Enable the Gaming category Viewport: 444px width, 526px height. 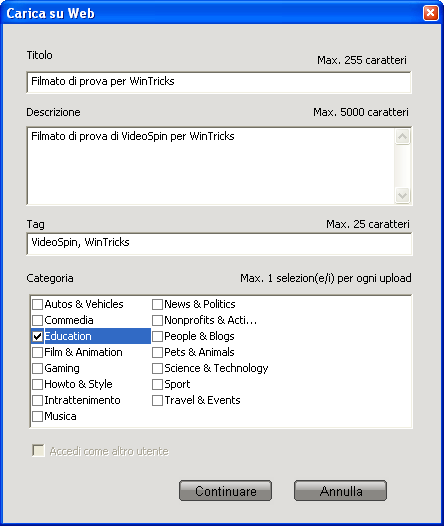click(x=38, y=368)
